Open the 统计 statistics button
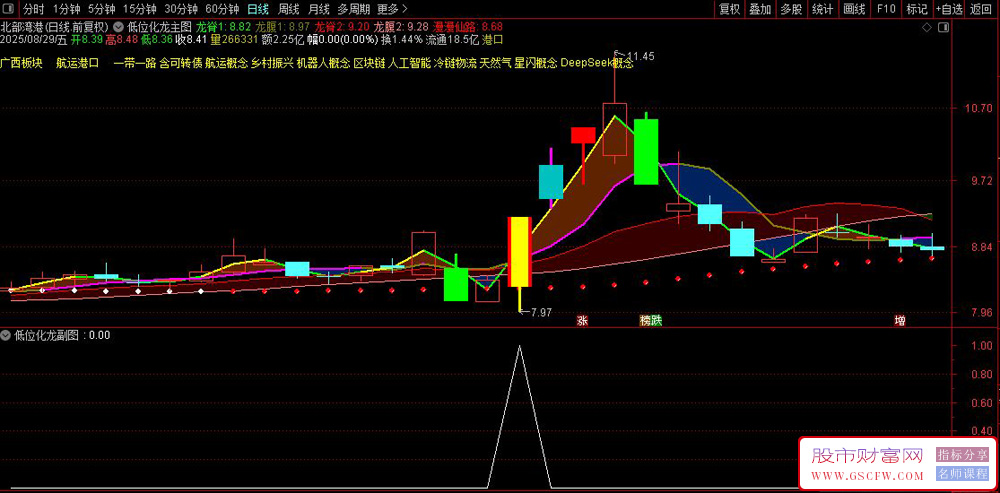 [823, 9]
